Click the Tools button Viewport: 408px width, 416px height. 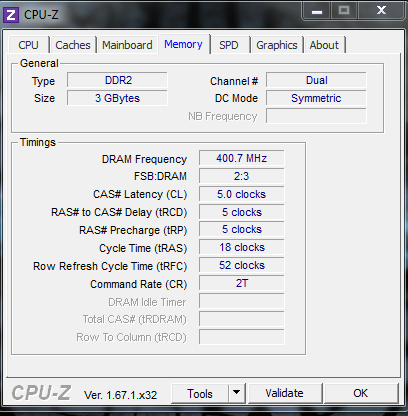(200, 394)
